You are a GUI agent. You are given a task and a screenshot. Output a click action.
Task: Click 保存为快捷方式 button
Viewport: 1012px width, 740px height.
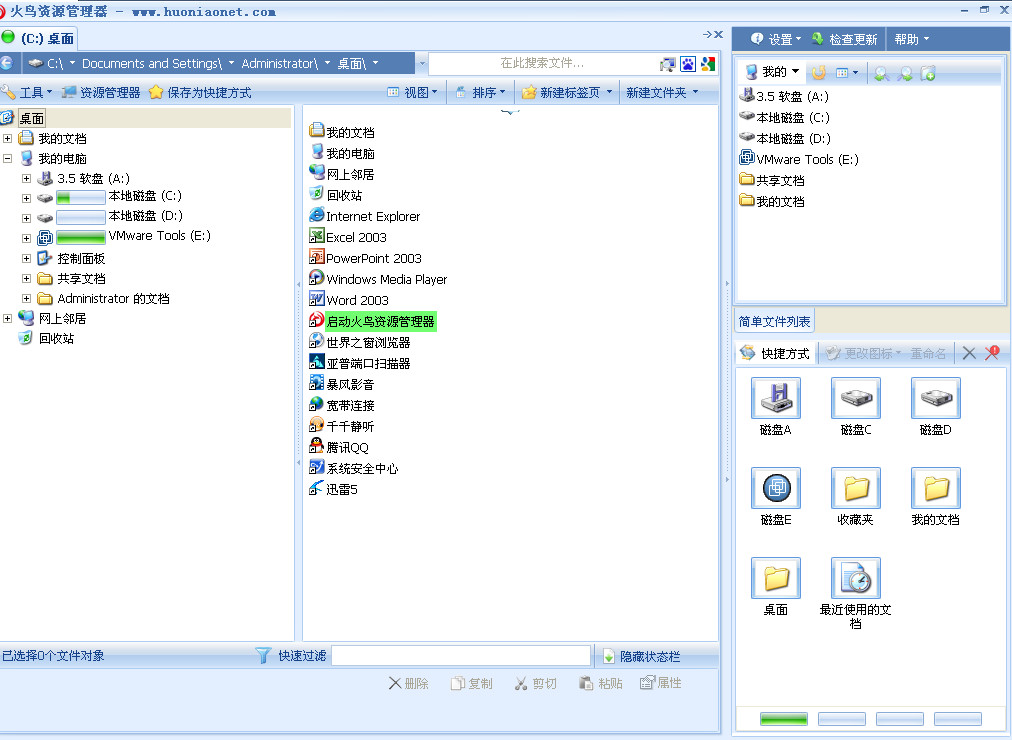[200, 92]
